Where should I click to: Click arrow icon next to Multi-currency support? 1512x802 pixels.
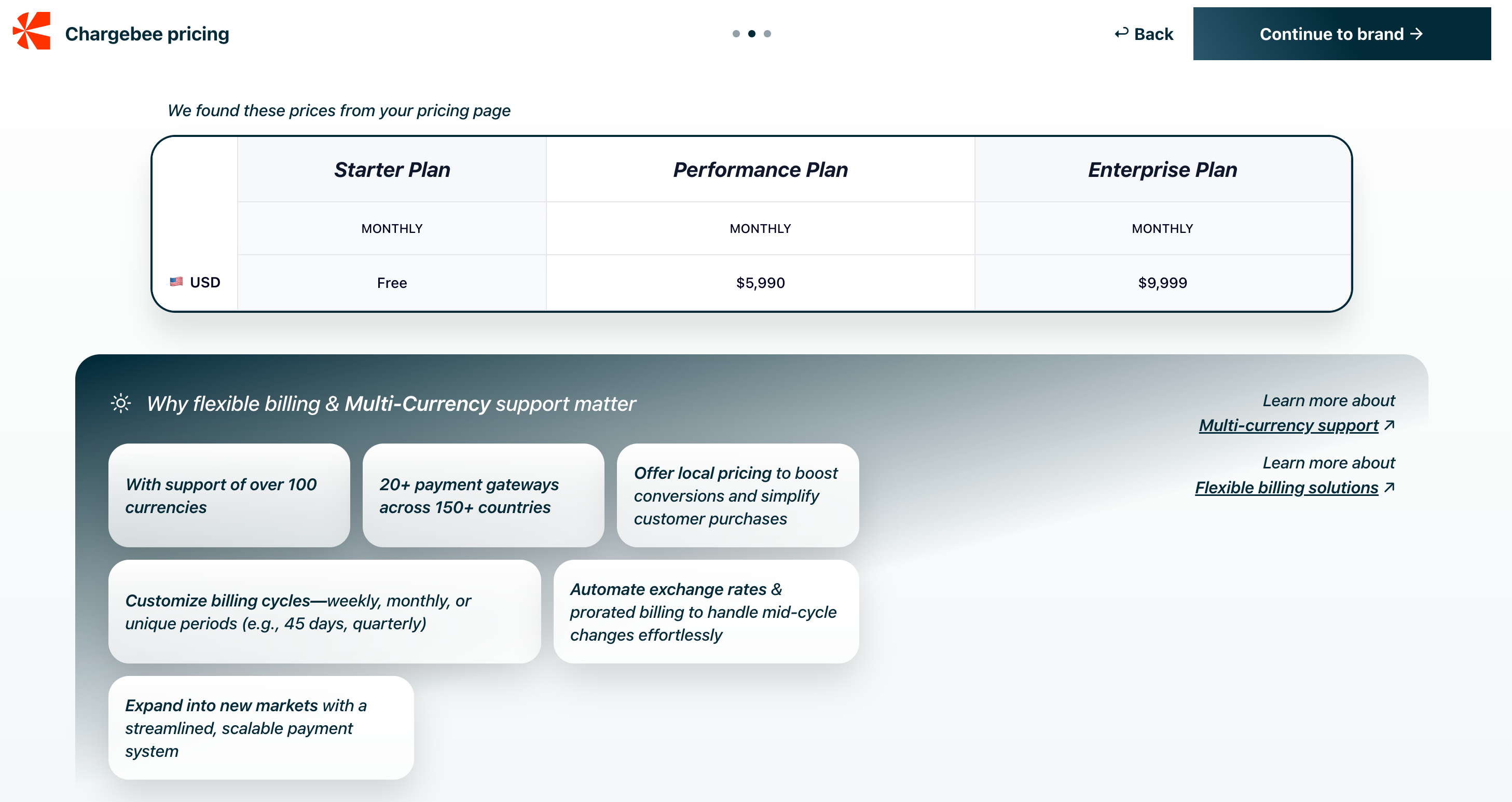coord(1390,425)
